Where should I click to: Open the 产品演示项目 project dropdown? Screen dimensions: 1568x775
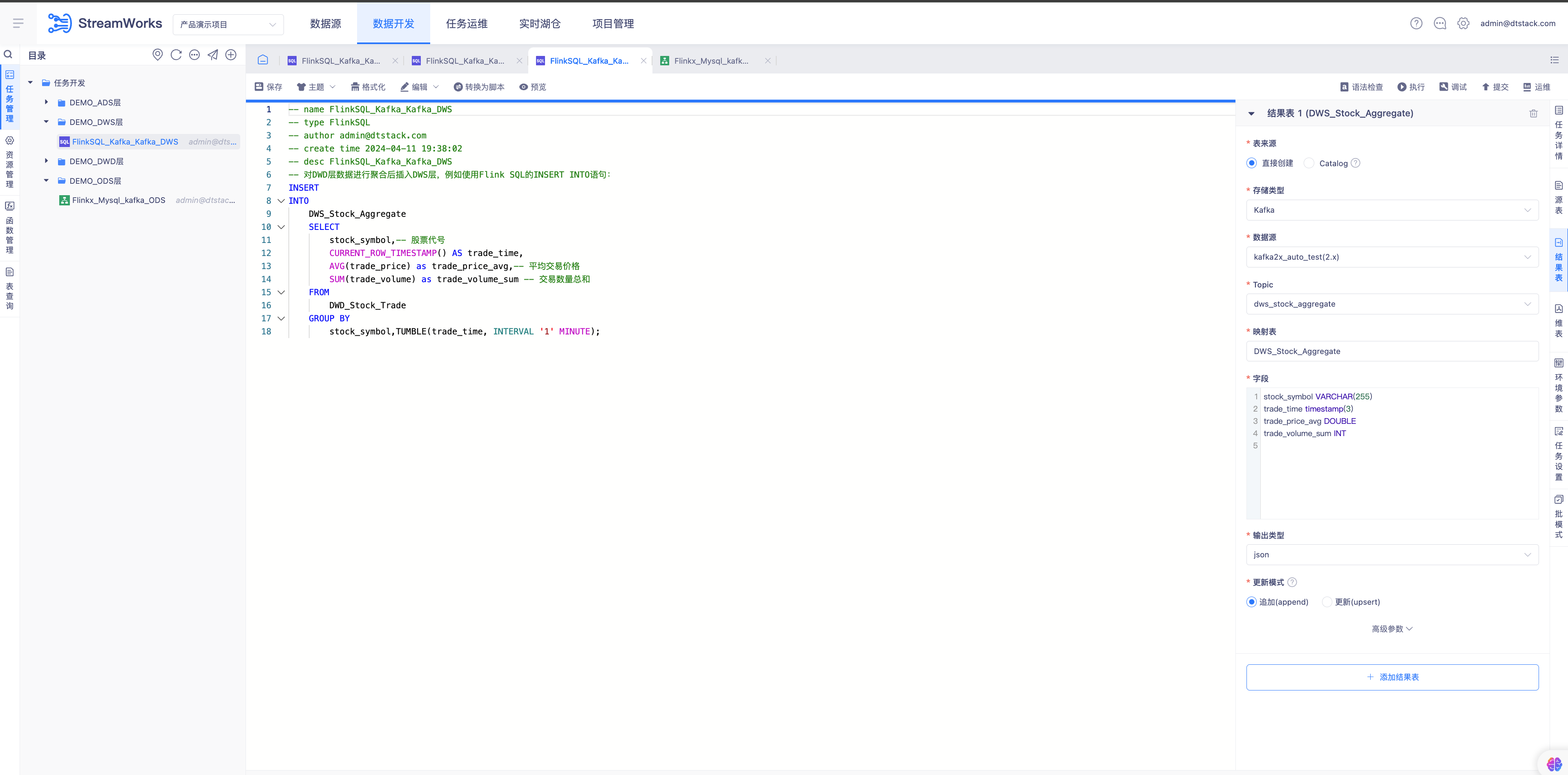[228, 24]
